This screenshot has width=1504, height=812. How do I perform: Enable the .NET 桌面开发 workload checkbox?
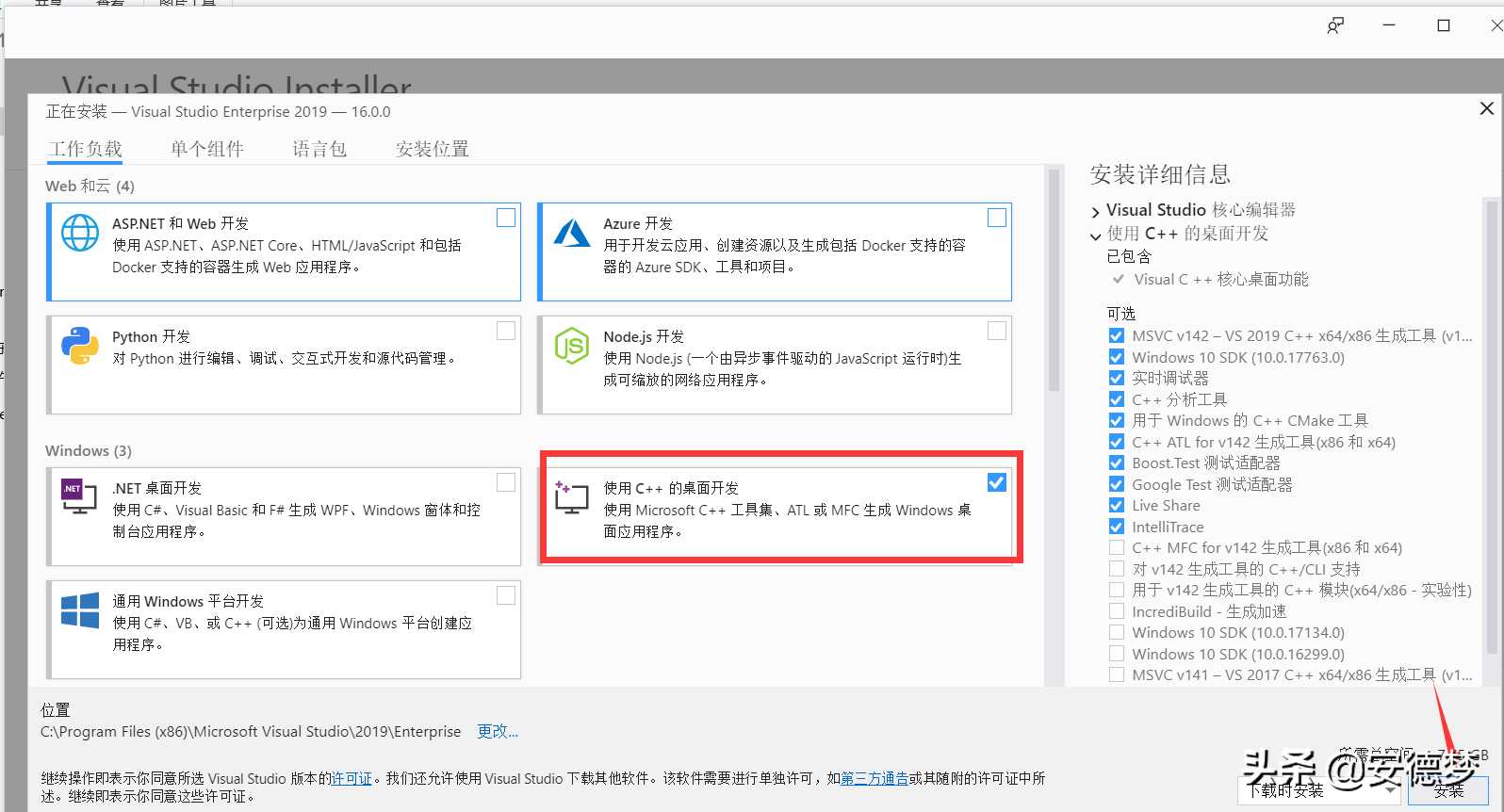pyautogui.click(x=506, y=482)
